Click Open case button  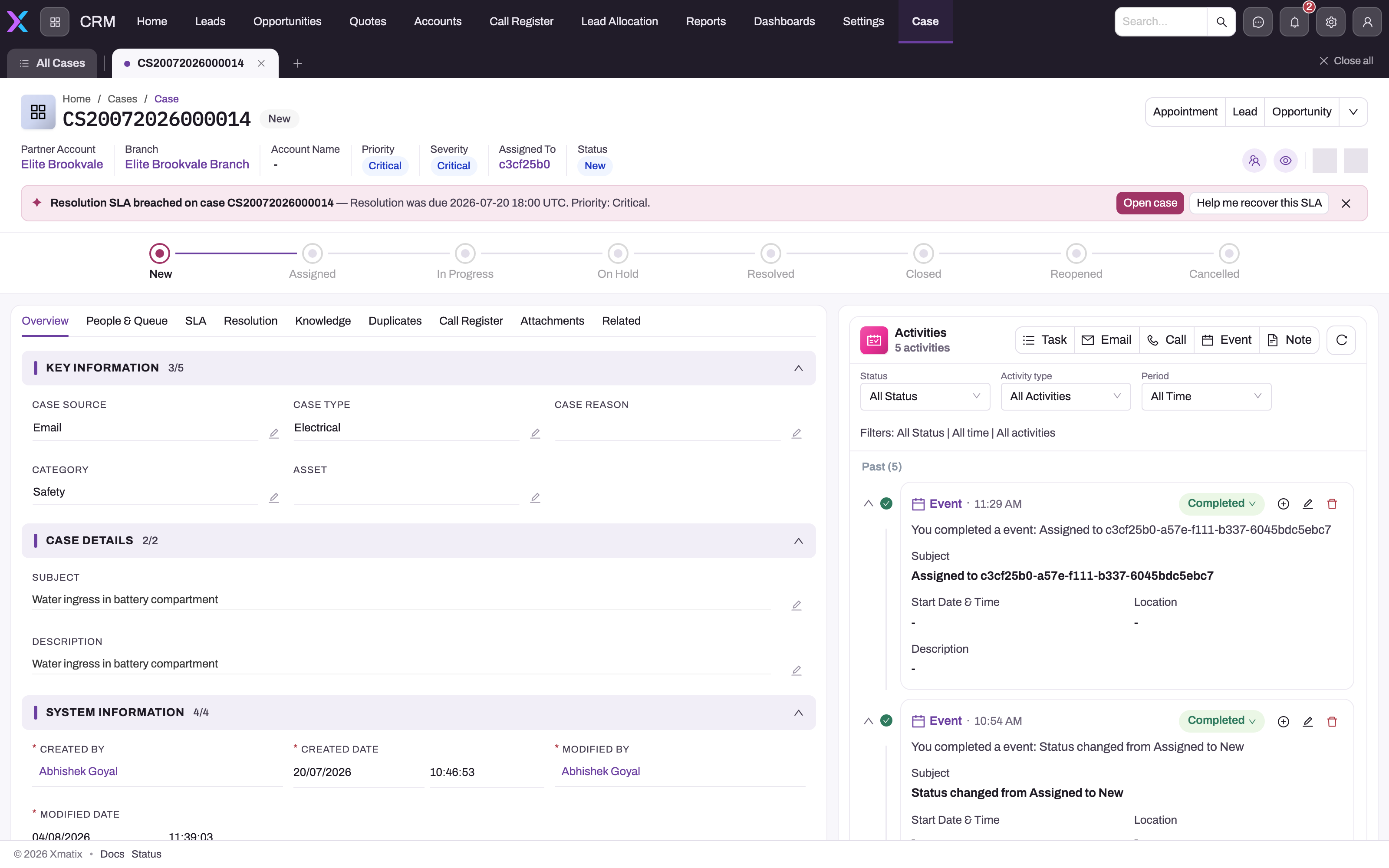1150,203
